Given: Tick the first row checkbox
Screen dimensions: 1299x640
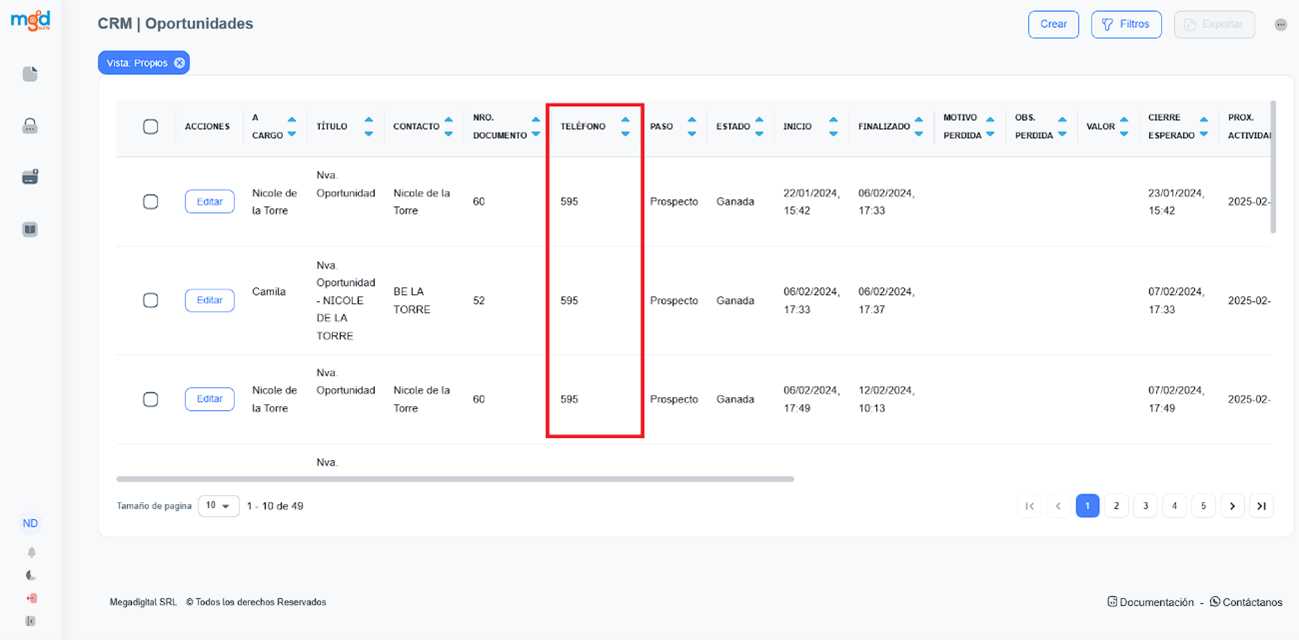Looking at the screenshot, I should pos(151,202).
